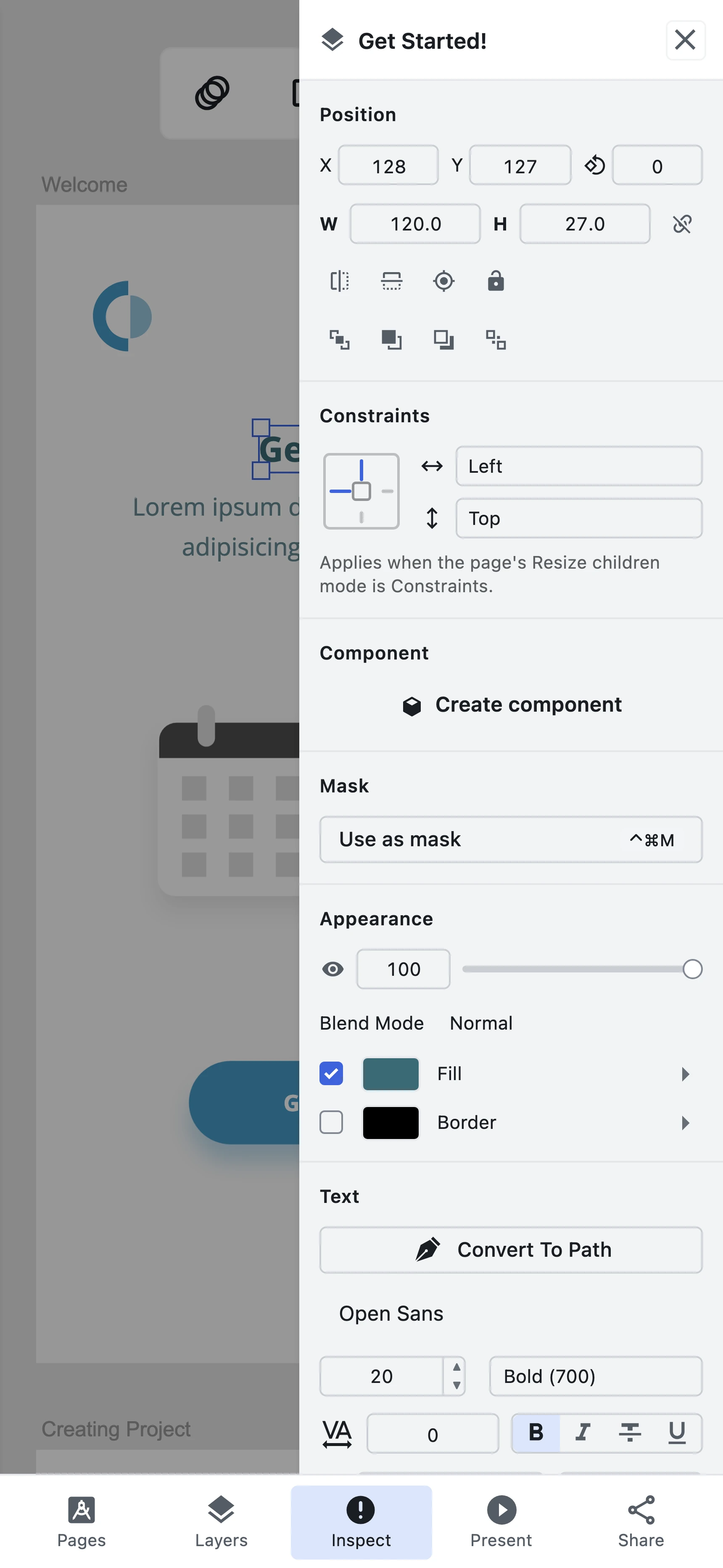Open the horizontal constraint Left dropdown
723x1568 pixels.
pos(579,466)
